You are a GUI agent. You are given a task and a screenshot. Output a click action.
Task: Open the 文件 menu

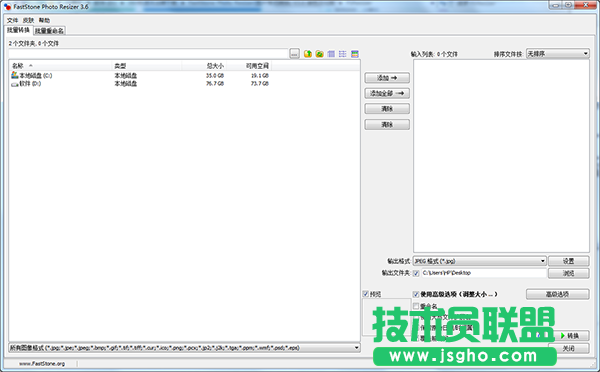pyautogui.click(x=12, y=20)
